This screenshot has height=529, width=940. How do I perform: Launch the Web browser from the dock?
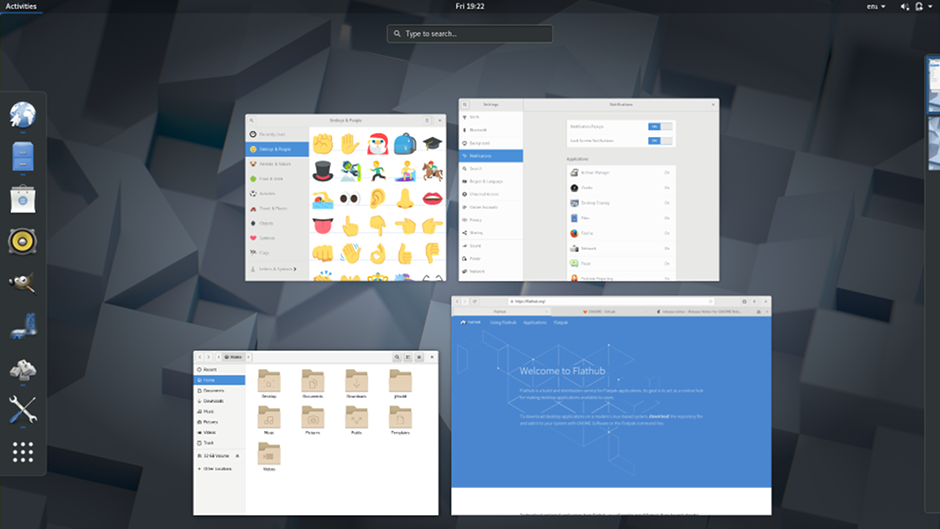[x=23, y=115]
